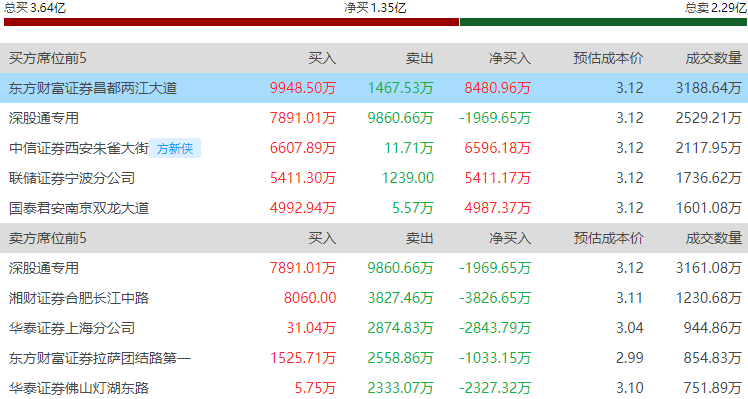Click net buy value -2327.32万

(x=495, y=388)
